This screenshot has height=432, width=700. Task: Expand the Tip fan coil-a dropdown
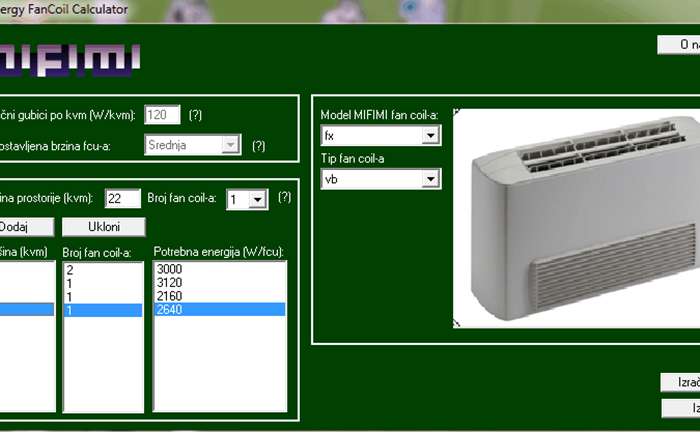pos(431,179)
